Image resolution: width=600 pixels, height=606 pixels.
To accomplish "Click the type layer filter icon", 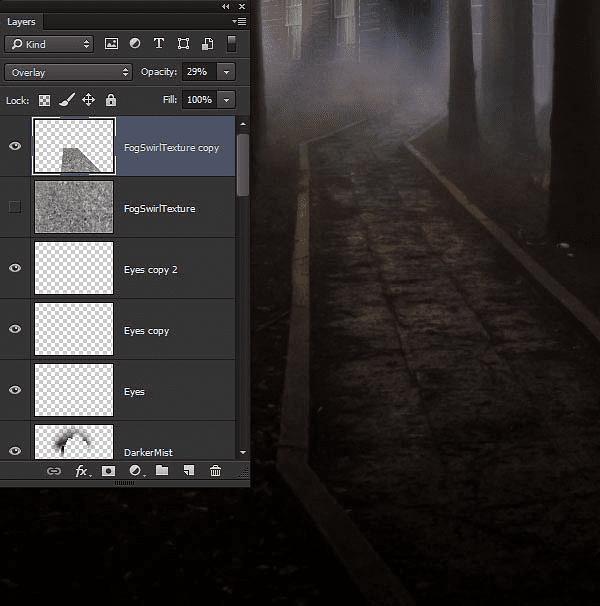I will 159,44.
